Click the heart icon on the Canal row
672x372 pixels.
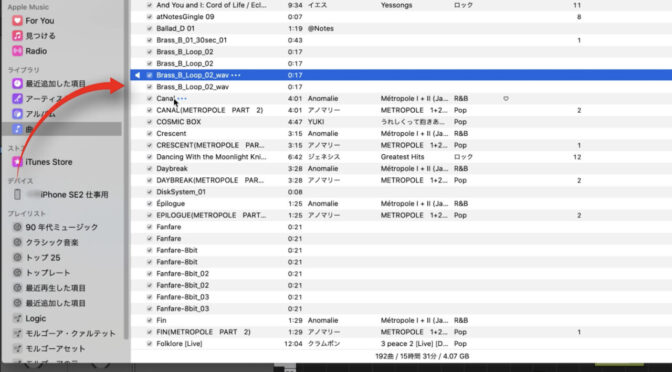[x=506, y=99]
